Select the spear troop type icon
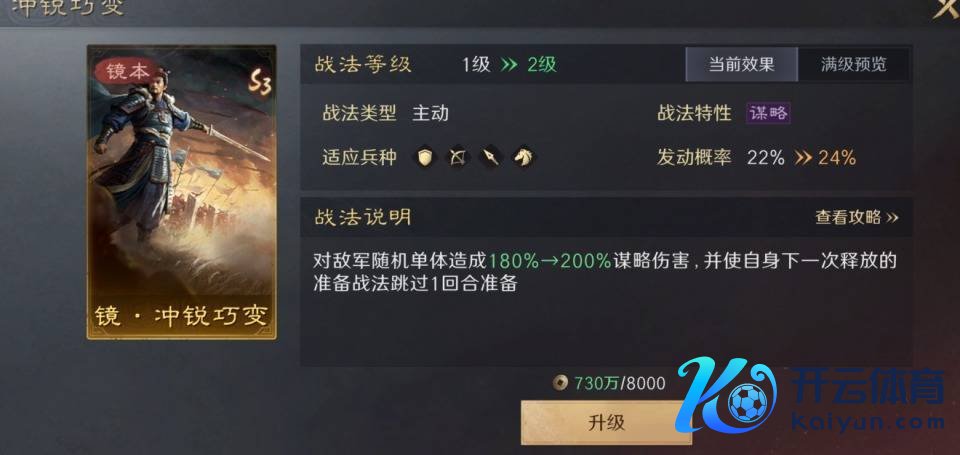The image size is (960, 455). [x=490, y=158]
